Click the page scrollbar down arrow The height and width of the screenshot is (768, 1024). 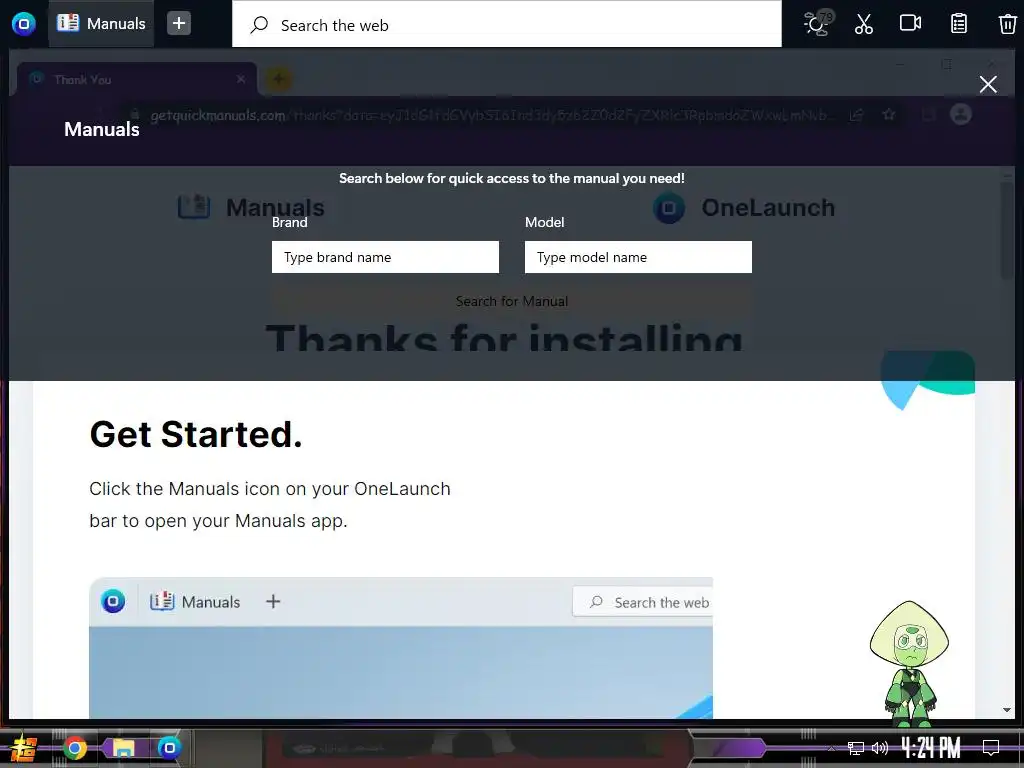[1006, 710]
